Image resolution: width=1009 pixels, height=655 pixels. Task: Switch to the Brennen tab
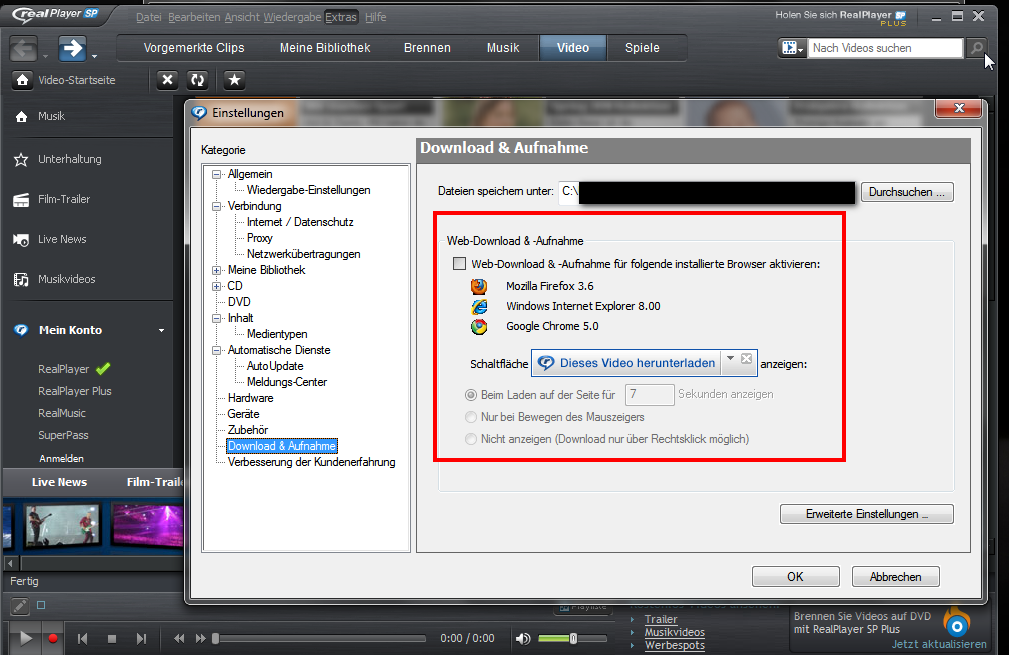click(x=427, y=48)
